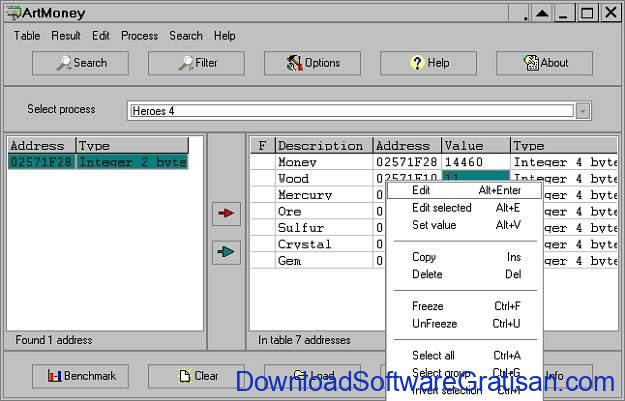
Task: Open the Table menu
Action: point(27,36)
